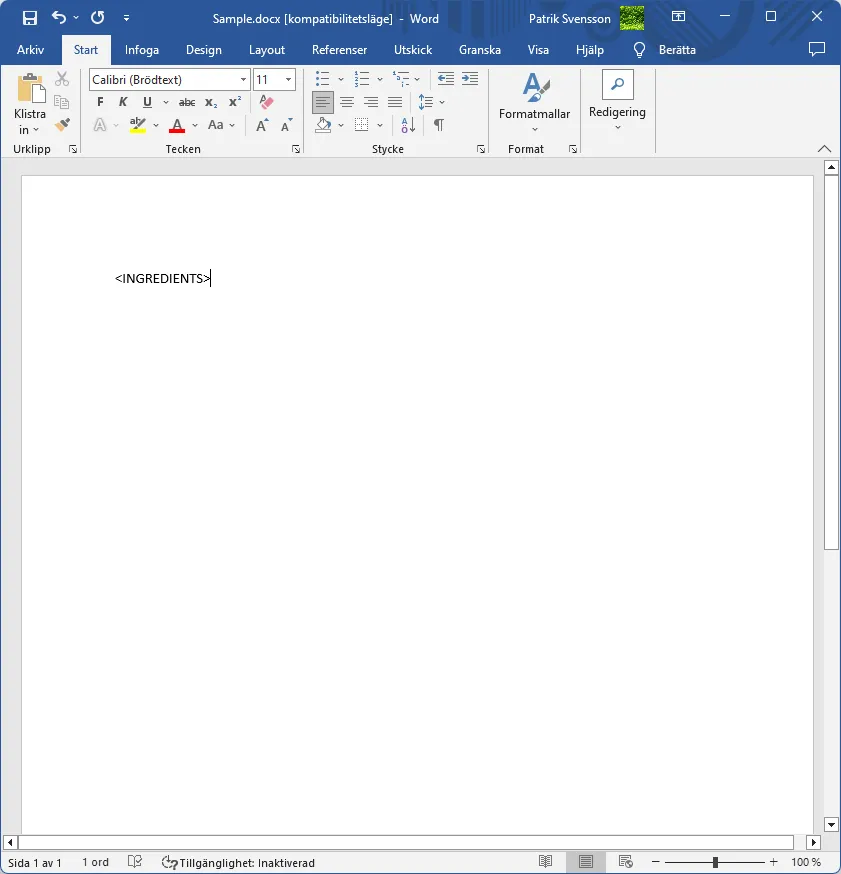Apply red font color
The height and width of the screenshot is (874, 841).
(x=177, y=125)
